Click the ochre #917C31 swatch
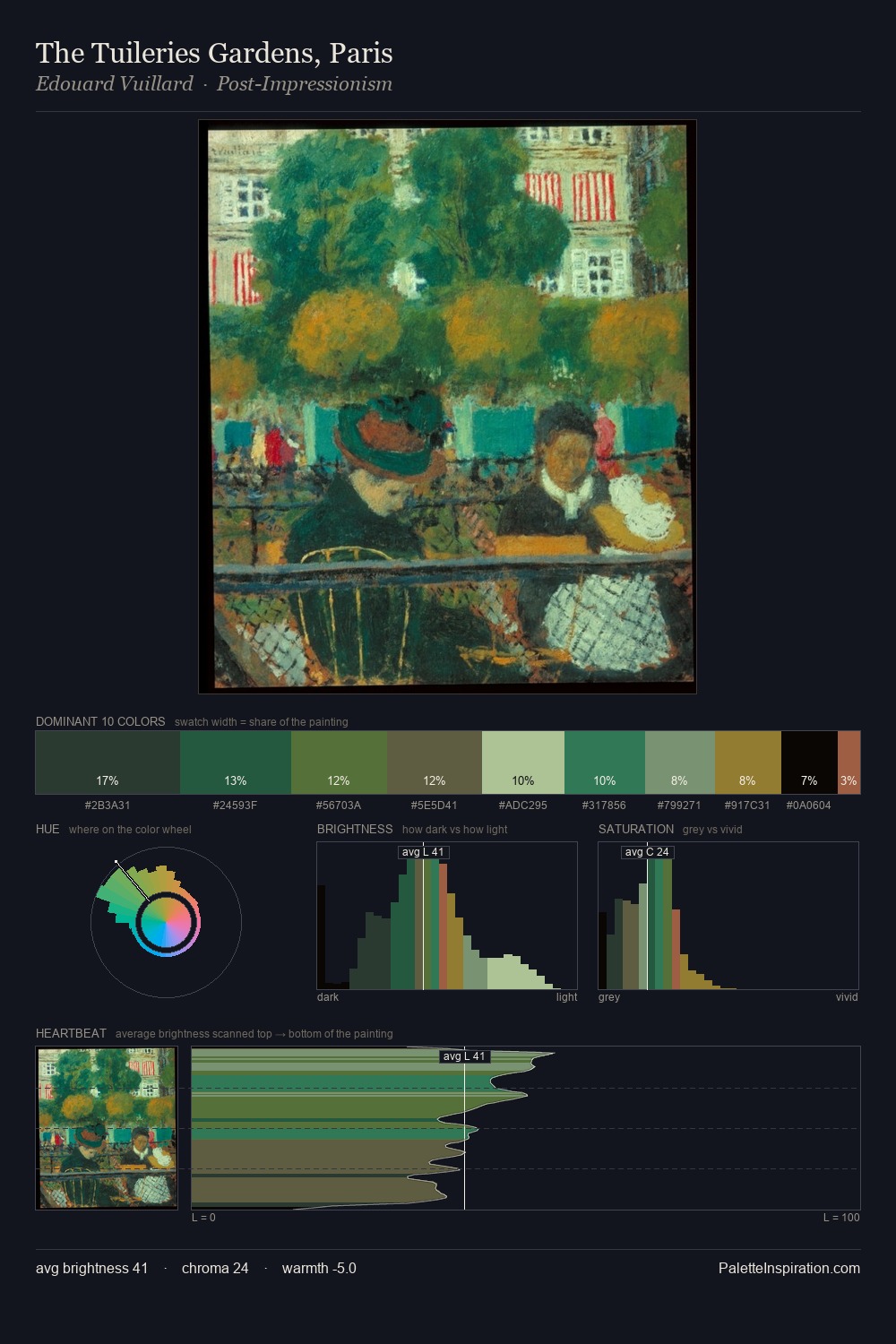Image resolution: width=896 pixels, height=1344 pixels. 748,762
